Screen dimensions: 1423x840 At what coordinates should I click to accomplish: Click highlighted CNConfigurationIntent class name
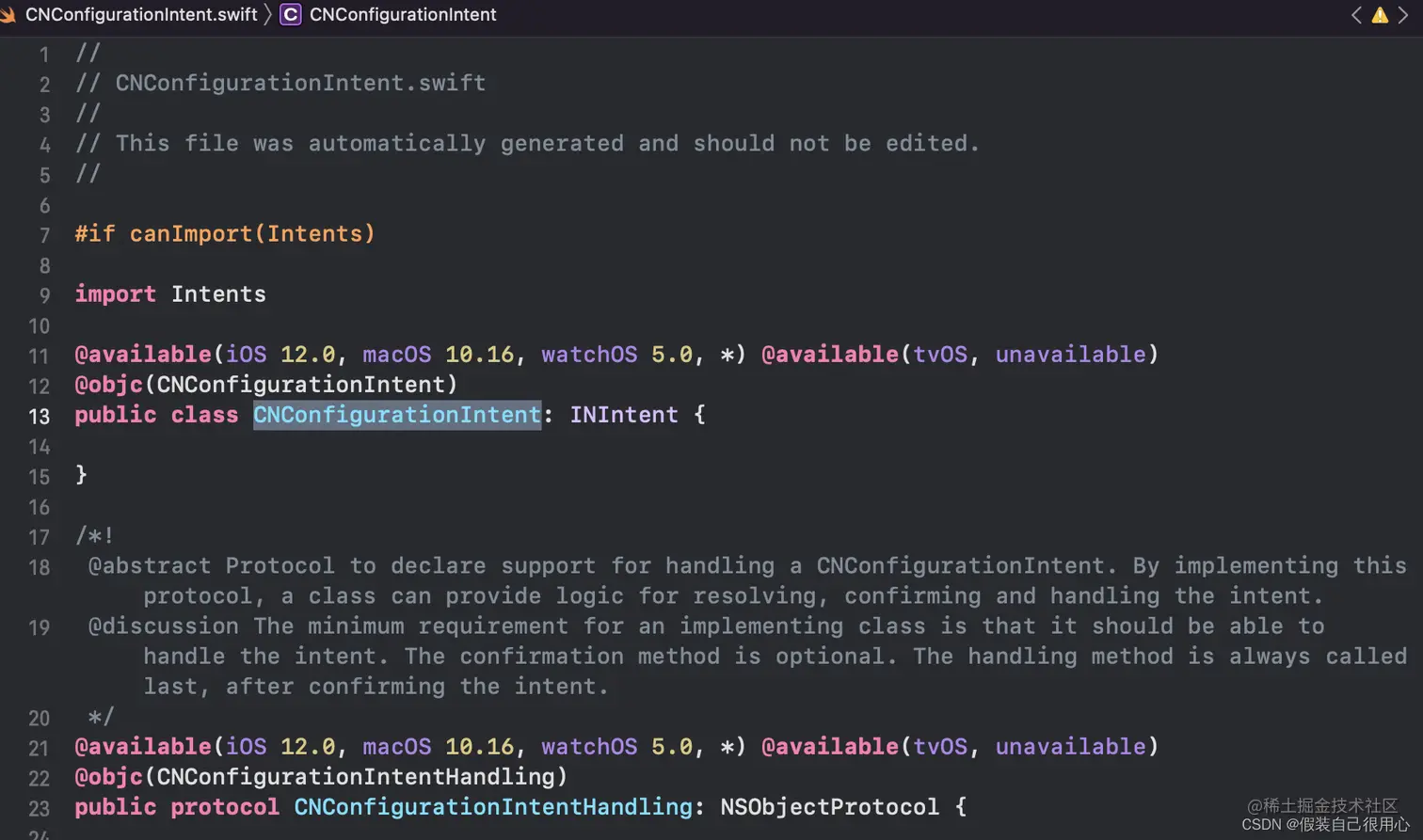point(397,415)
